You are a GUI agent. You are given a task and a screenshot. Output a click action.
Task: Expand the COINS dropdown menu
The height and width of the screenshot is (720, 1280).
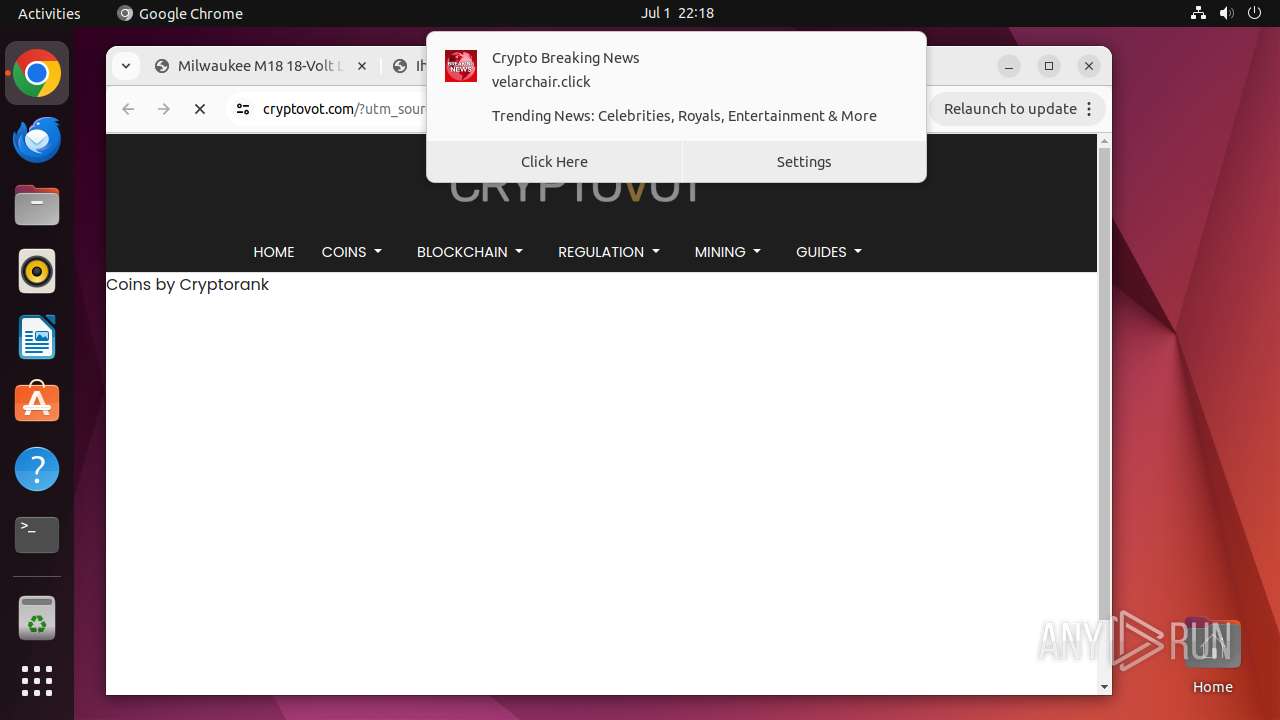click(x=352, y=252)
